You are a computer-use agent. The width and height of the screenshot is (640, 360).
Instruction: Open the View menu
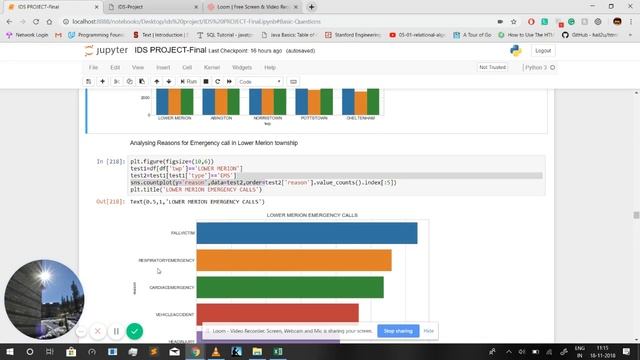(138, 67)
